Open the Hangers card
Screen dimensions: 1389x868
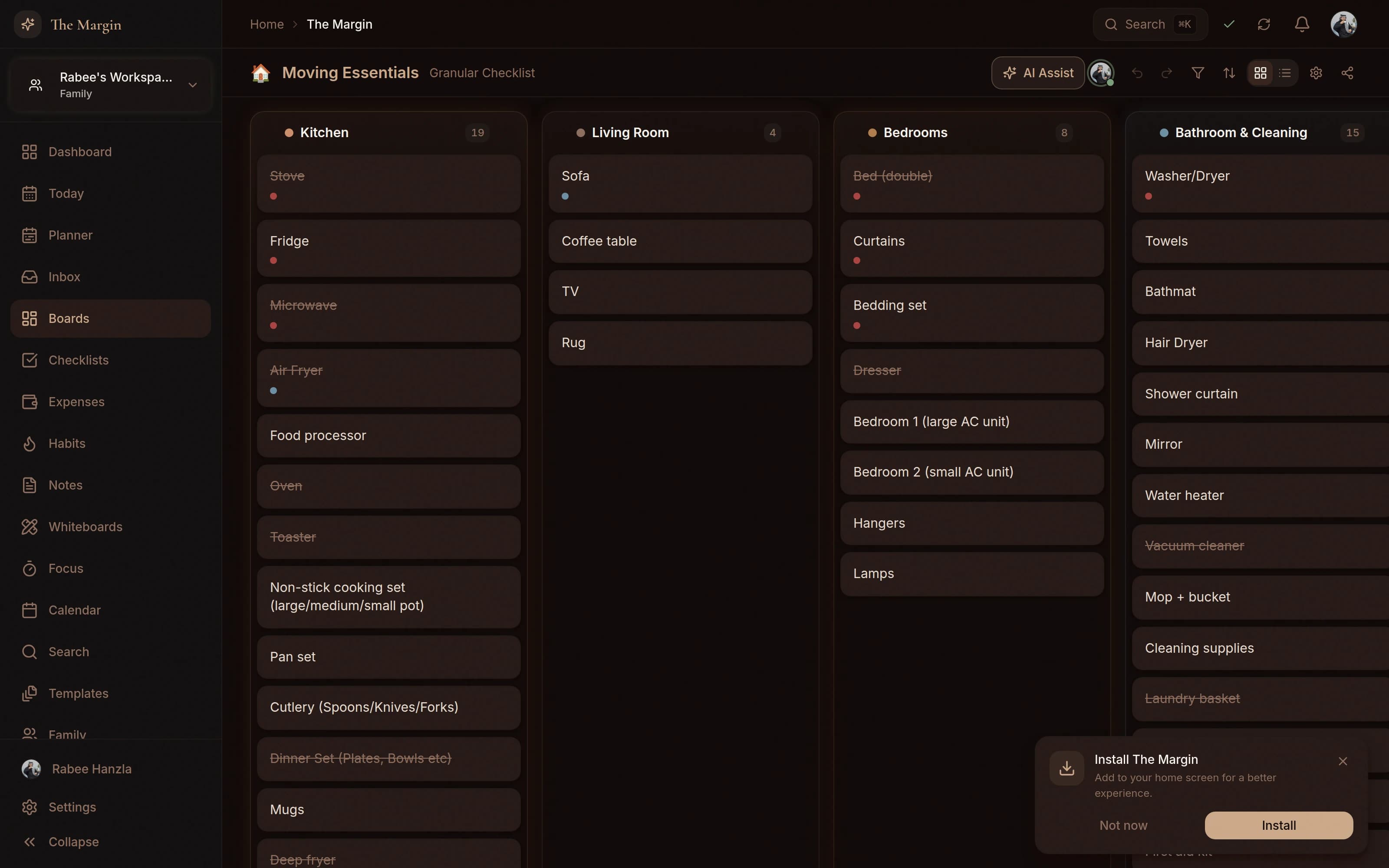click(972, 523)
